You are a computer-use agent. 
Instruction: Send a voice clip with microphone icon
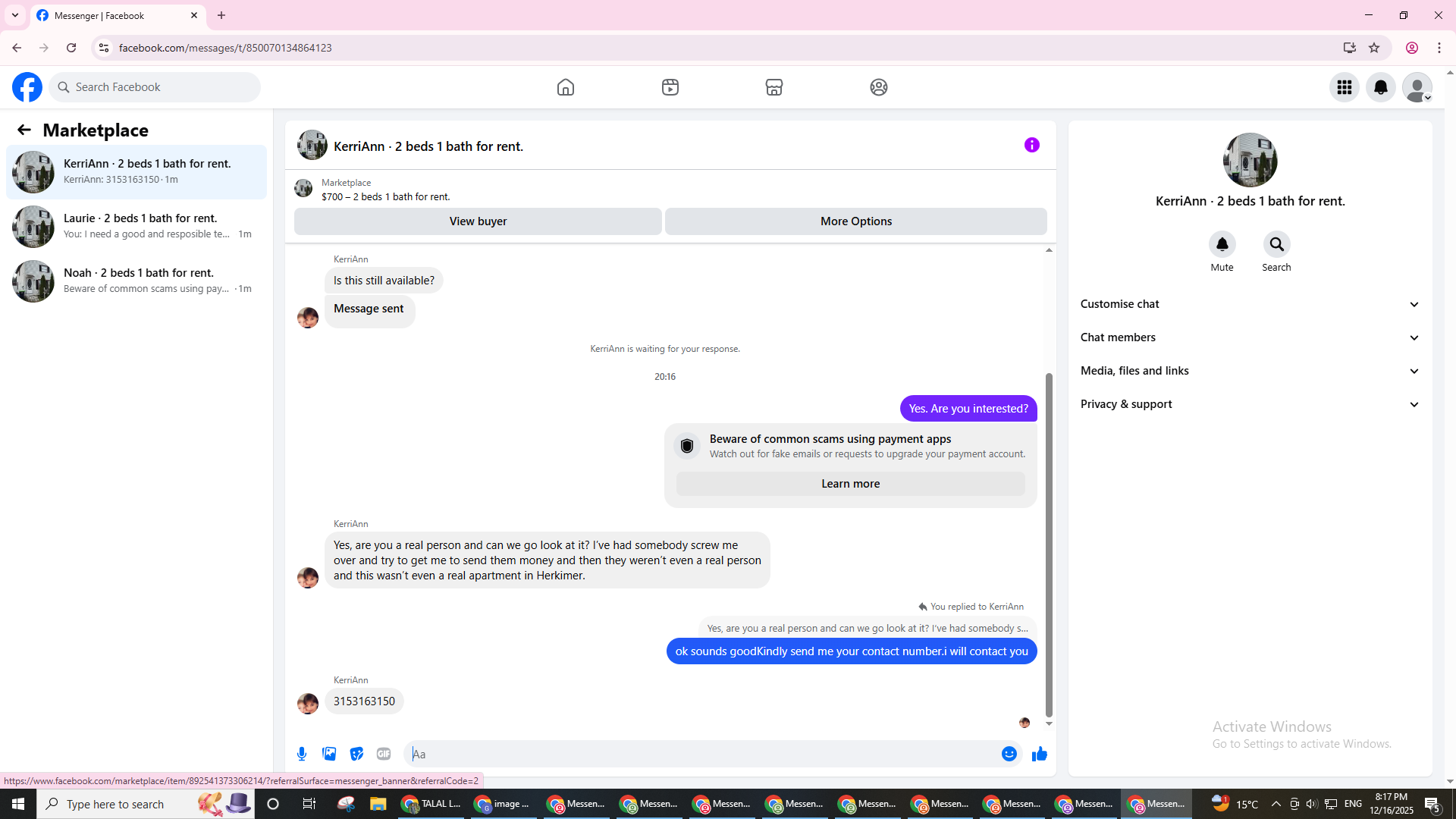pos(302,754)
